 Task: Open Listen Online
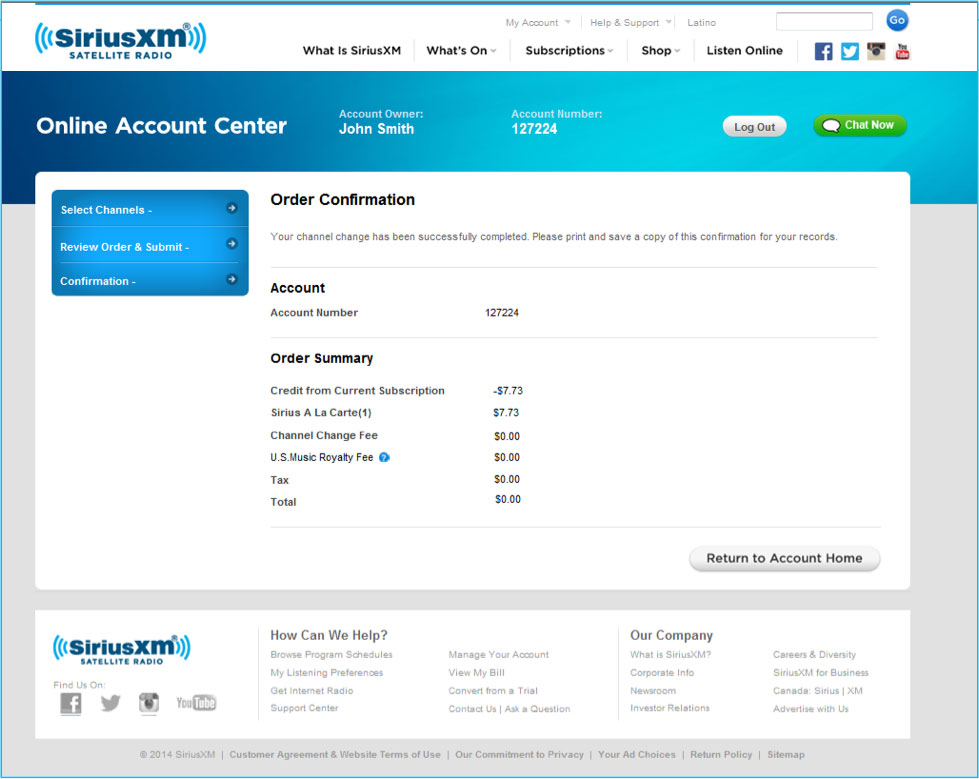[745, 51]
